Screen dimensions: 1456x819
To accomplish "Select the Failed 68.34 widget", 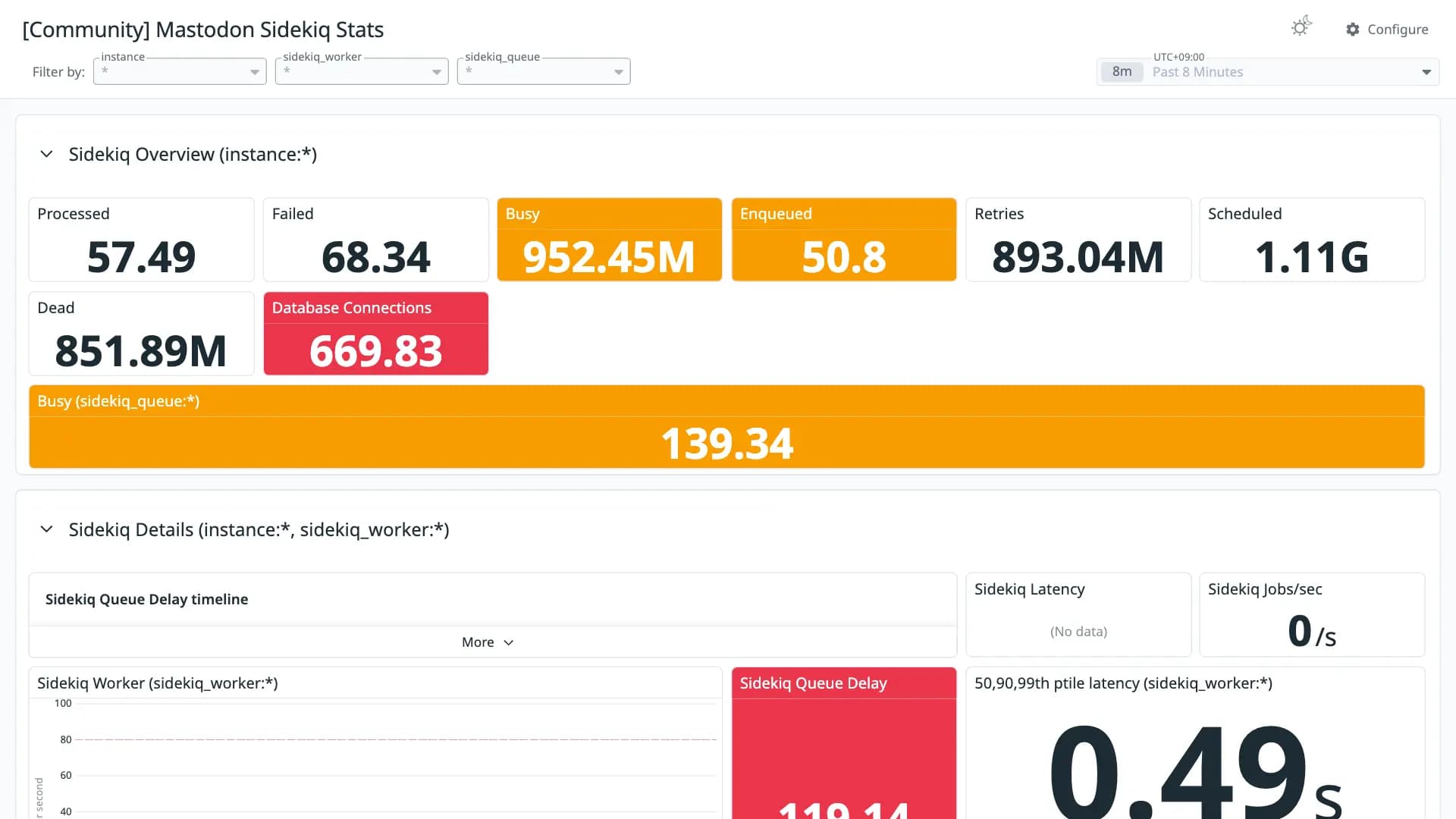I will pos(375,240).
